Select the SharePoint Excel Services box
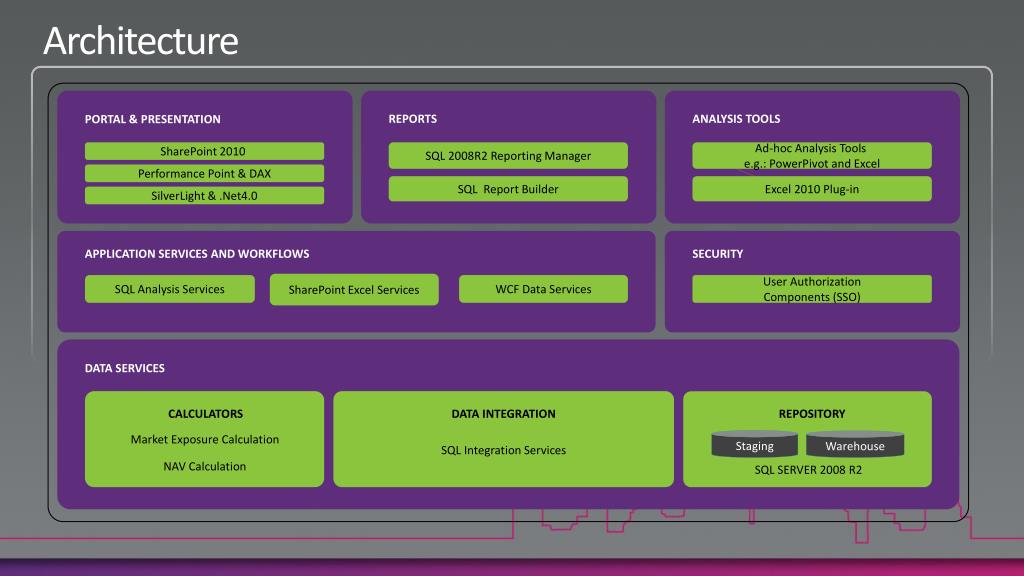 [354, 289]
